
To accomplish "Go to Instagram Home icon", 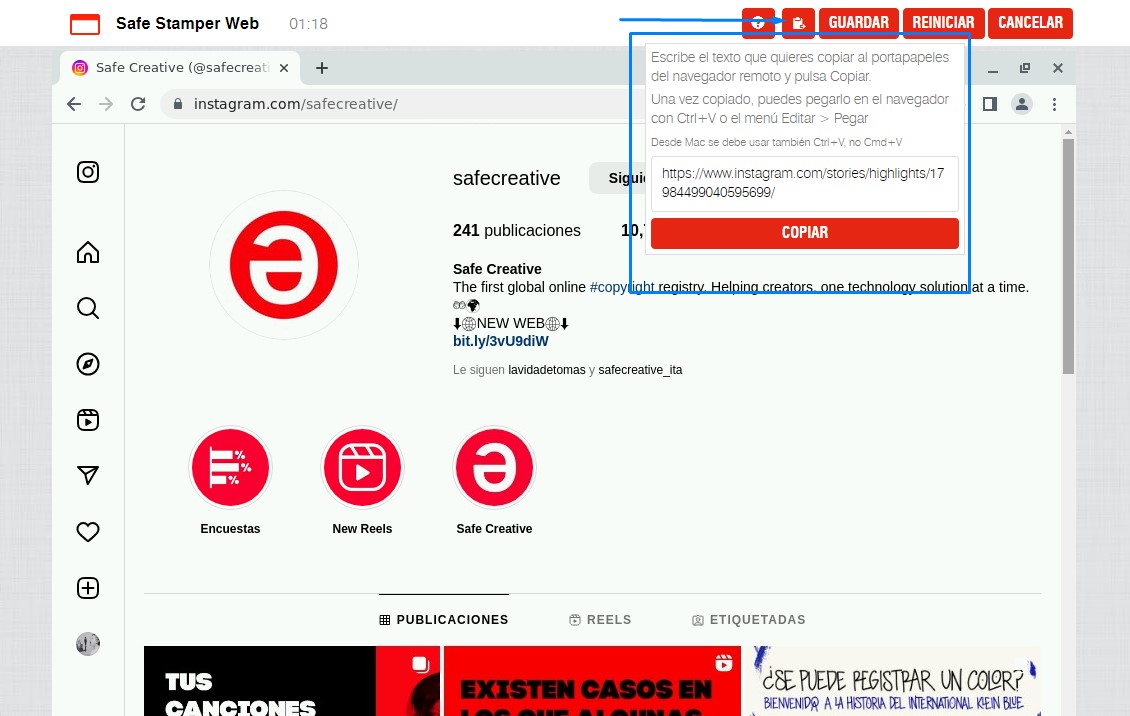I will [88, 252].
